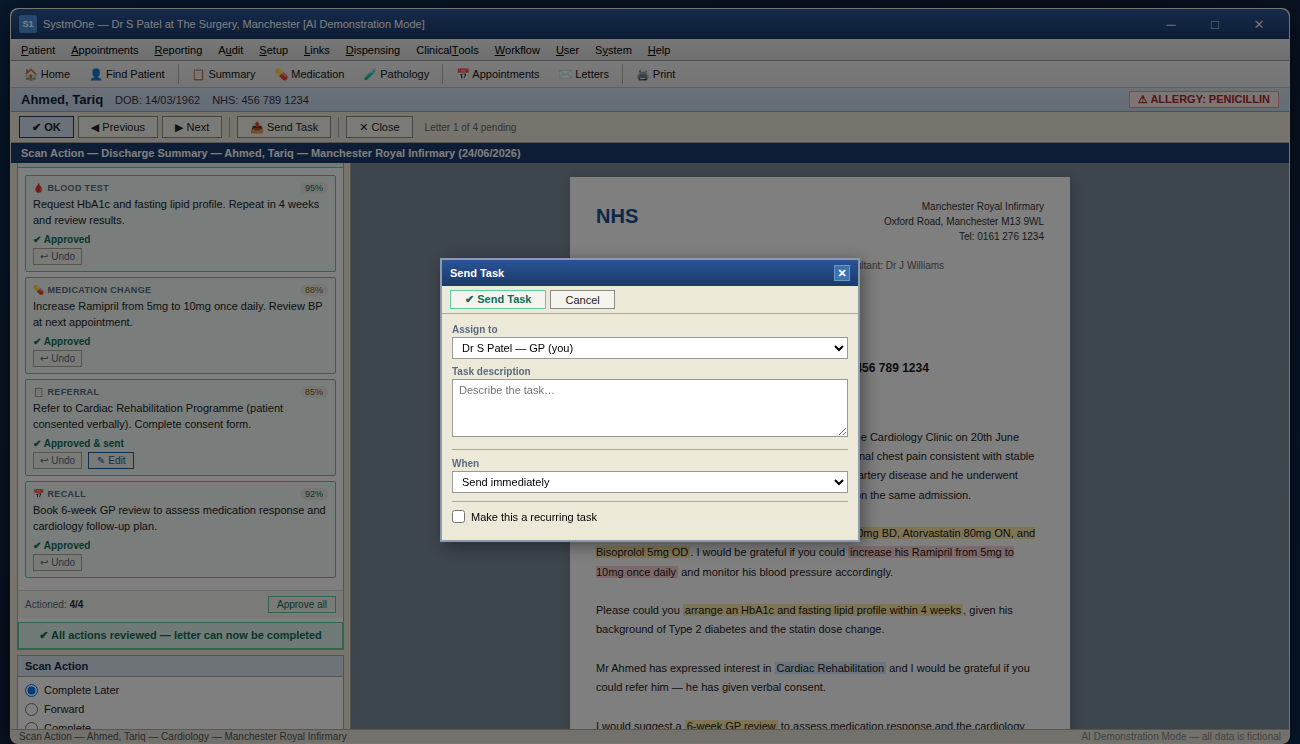The width and height of the screenshot is (1300, 744).
Task: Undo the Medication Change approval
Action: click(x=57, y=359)
